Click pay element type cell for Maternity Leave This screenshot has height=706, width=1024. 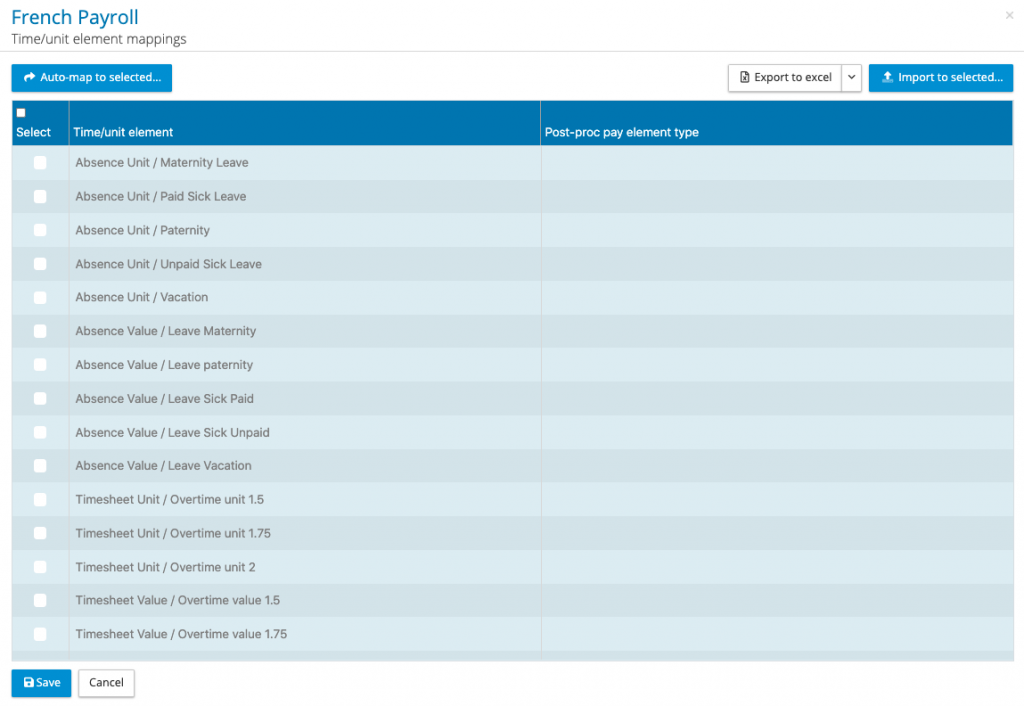(x=776, y=163)
